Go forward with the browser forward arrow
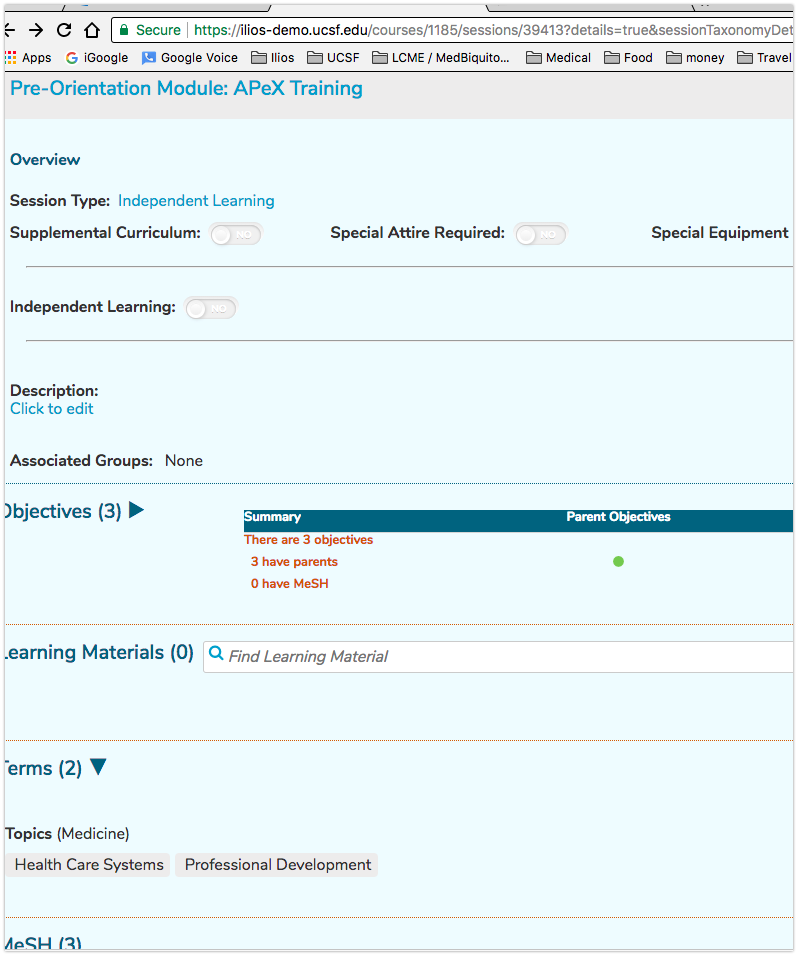The height and width of the screenshot is (956, 798). click(x=37, y=30)
